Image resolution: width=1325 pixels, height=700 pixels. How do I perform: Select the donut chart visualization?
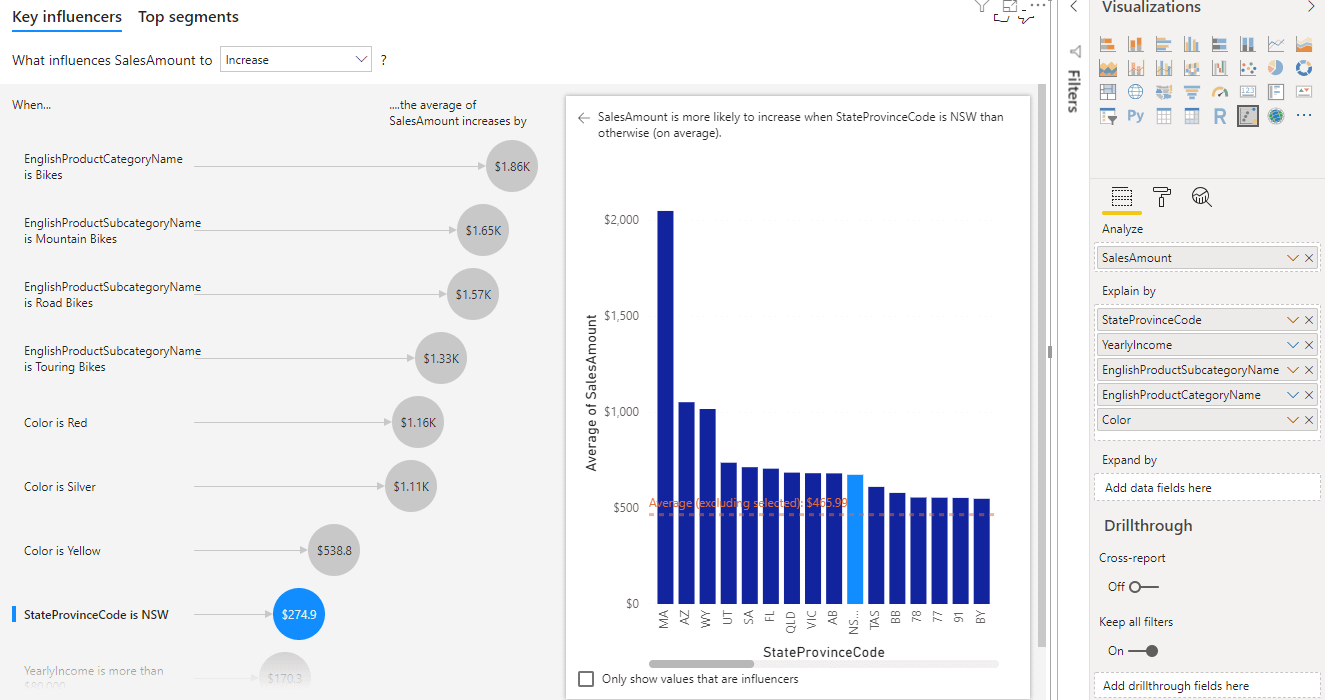(x=1303, y=68)
